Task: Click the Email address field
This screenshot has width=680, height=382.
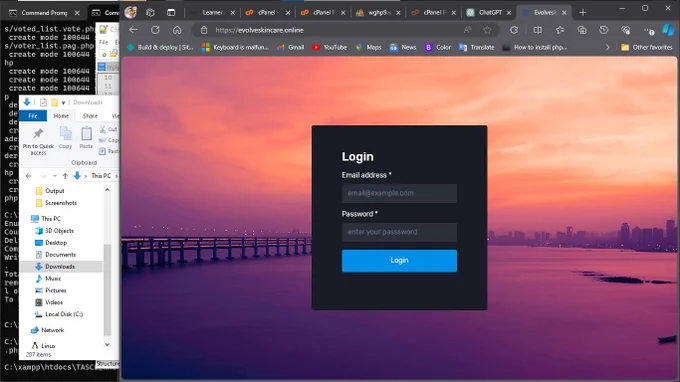Action: tap(399, 193)
